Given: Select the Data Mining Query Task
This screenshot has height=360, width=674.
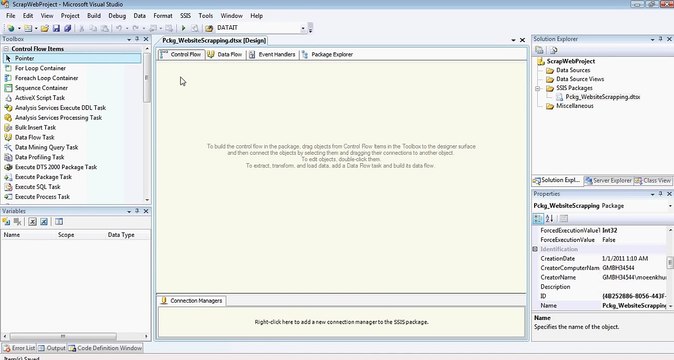Looking at the screenshot, I should pyautogui.click(x=46, y=147).
